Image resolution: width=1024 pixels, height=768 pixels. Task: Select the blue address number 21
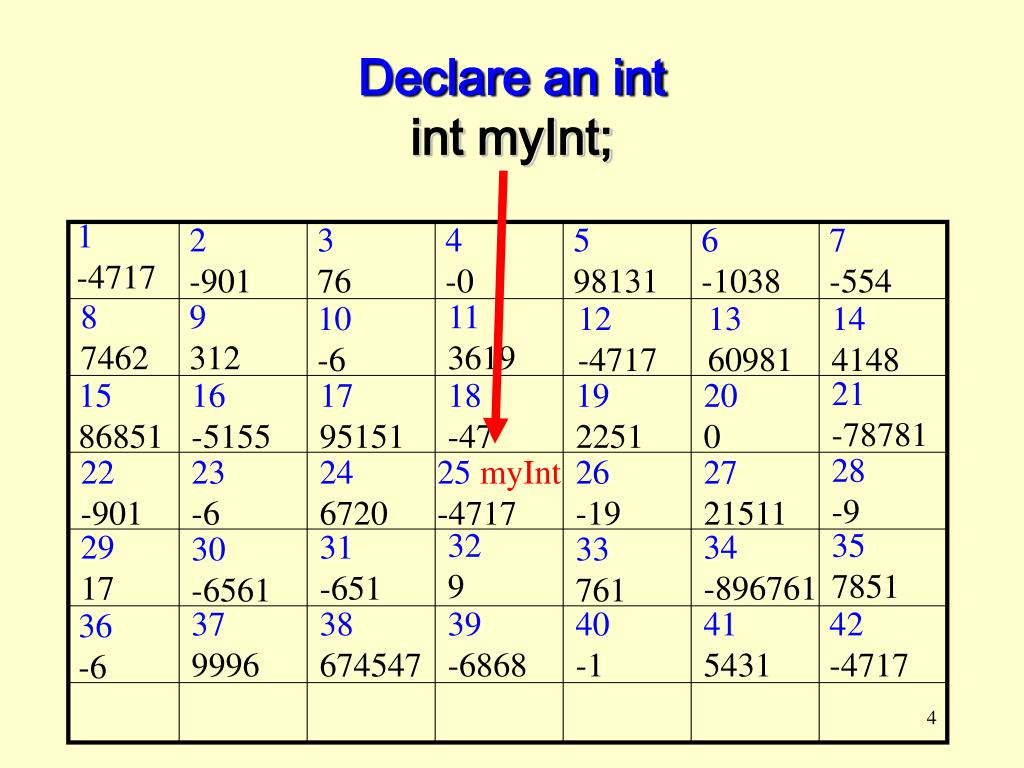(x=847, y=394)
